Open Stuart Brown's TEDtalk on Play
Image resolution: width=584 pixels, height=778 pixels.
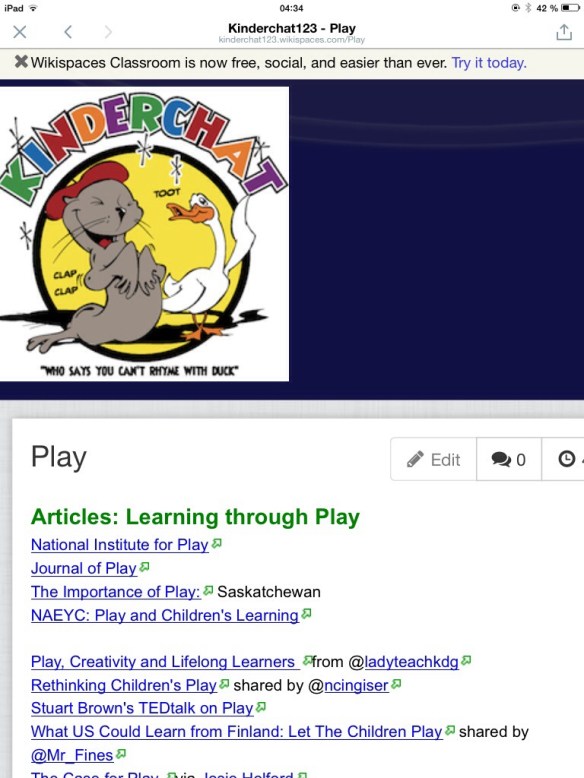pos(142,709)
